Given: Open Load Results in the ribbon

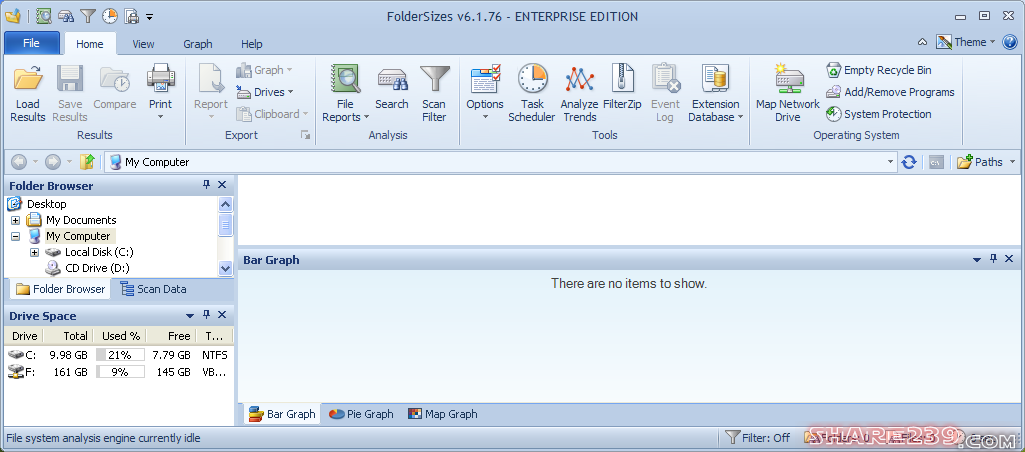Looking at the screenshot, I should 28,94.
